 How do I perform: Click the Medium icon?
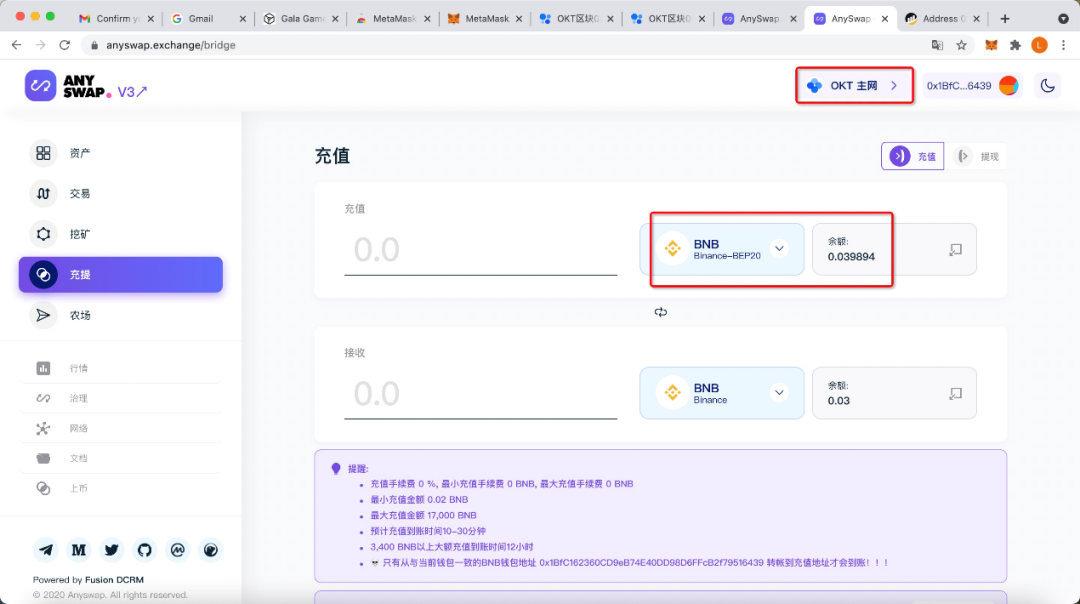(79, 550)
